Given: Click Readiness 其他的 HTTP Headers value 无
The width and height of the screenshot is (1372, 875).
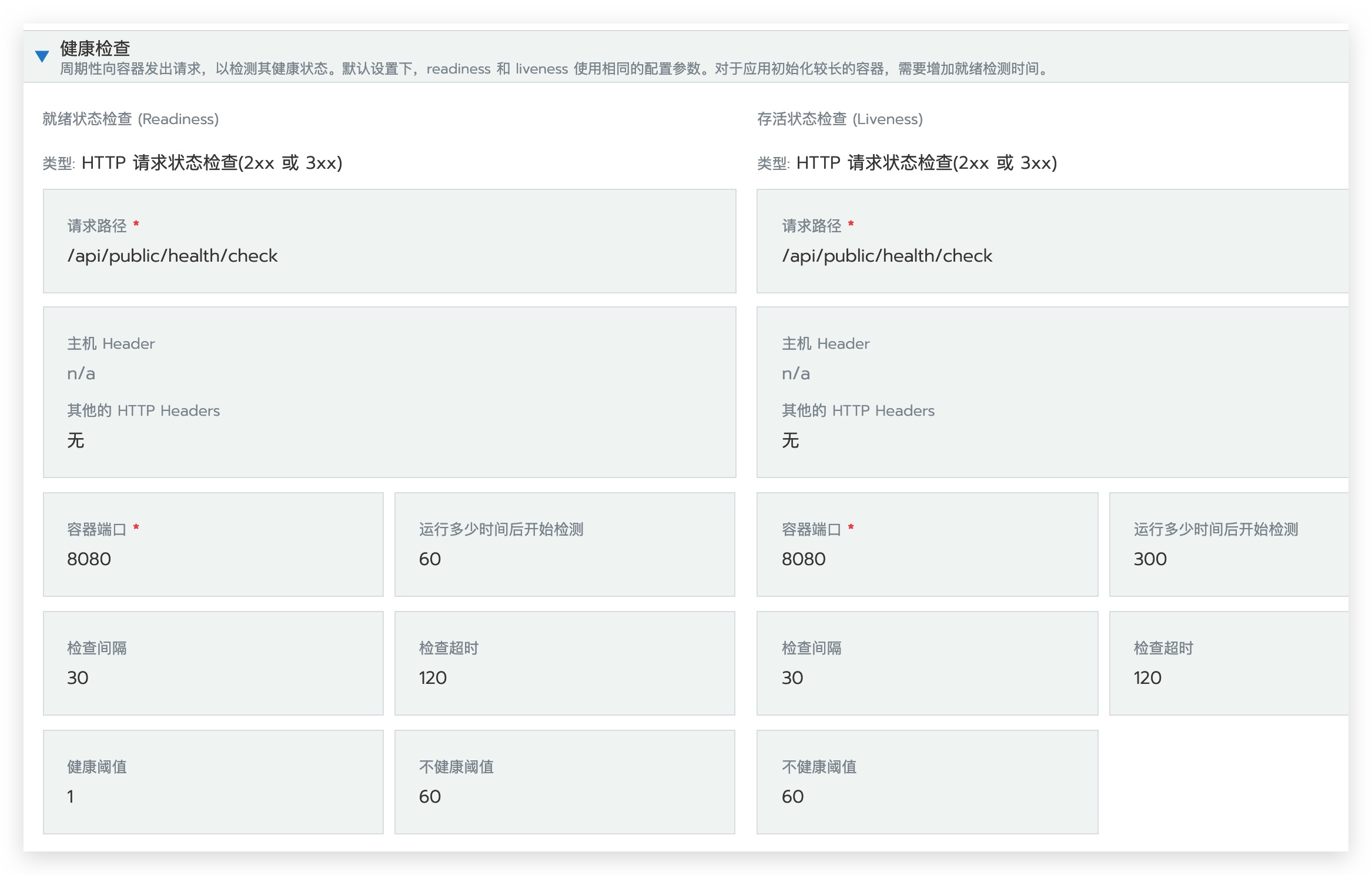Looking at the screenshot, I should coord(76,440).
